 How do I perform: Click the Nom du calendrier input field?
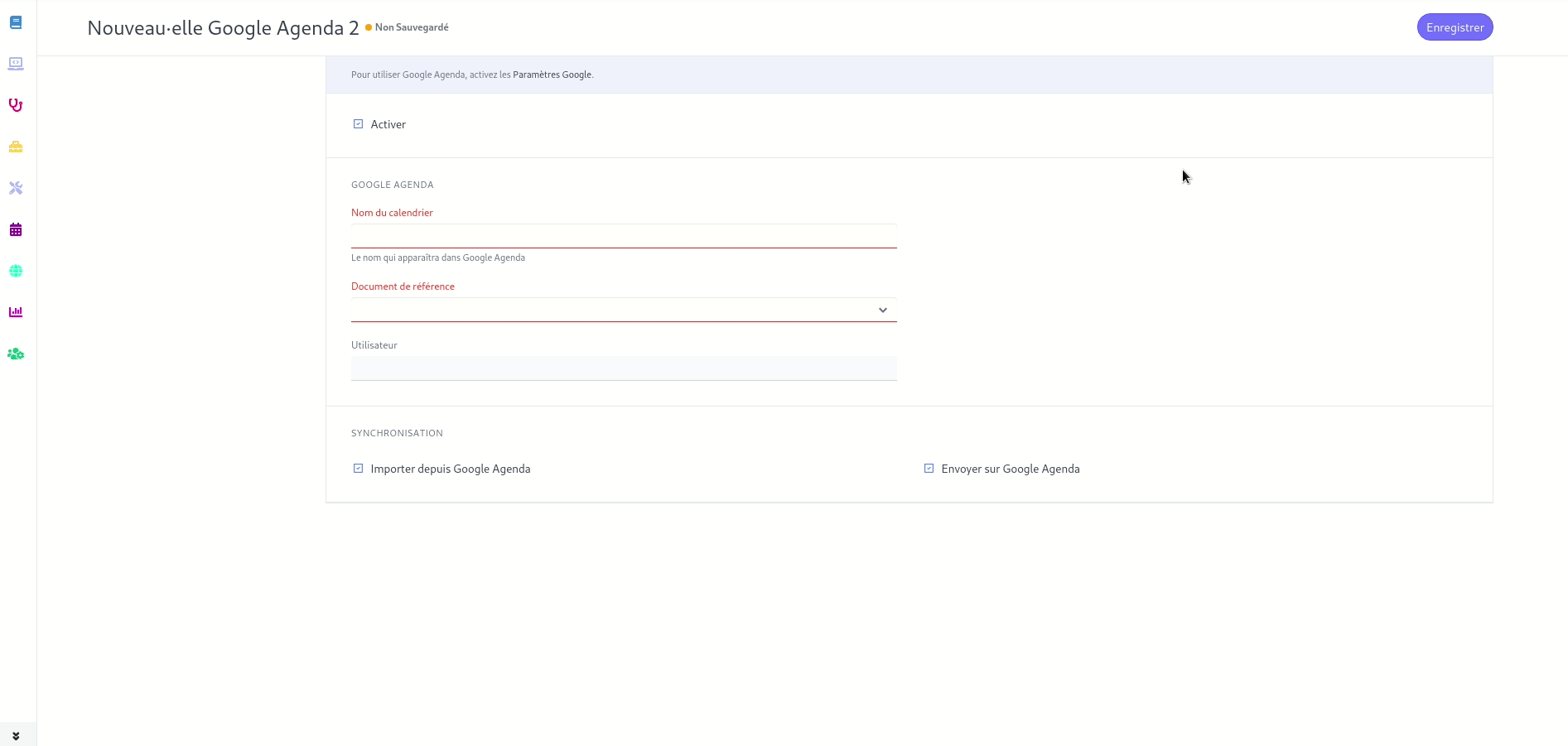pos(623,236)
